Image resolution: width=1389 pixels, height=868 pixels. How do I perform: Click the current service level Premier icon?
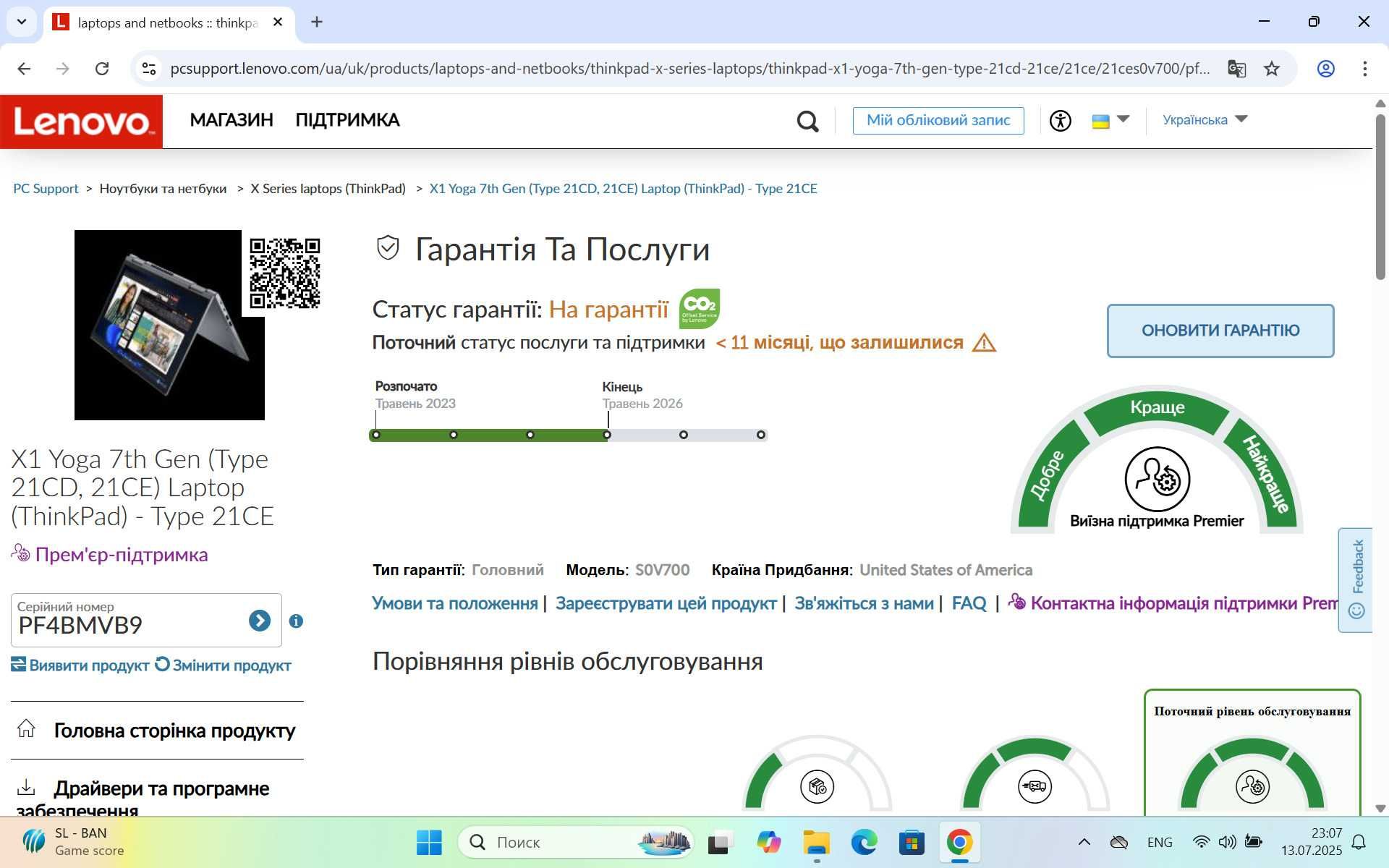point(1252,786)
